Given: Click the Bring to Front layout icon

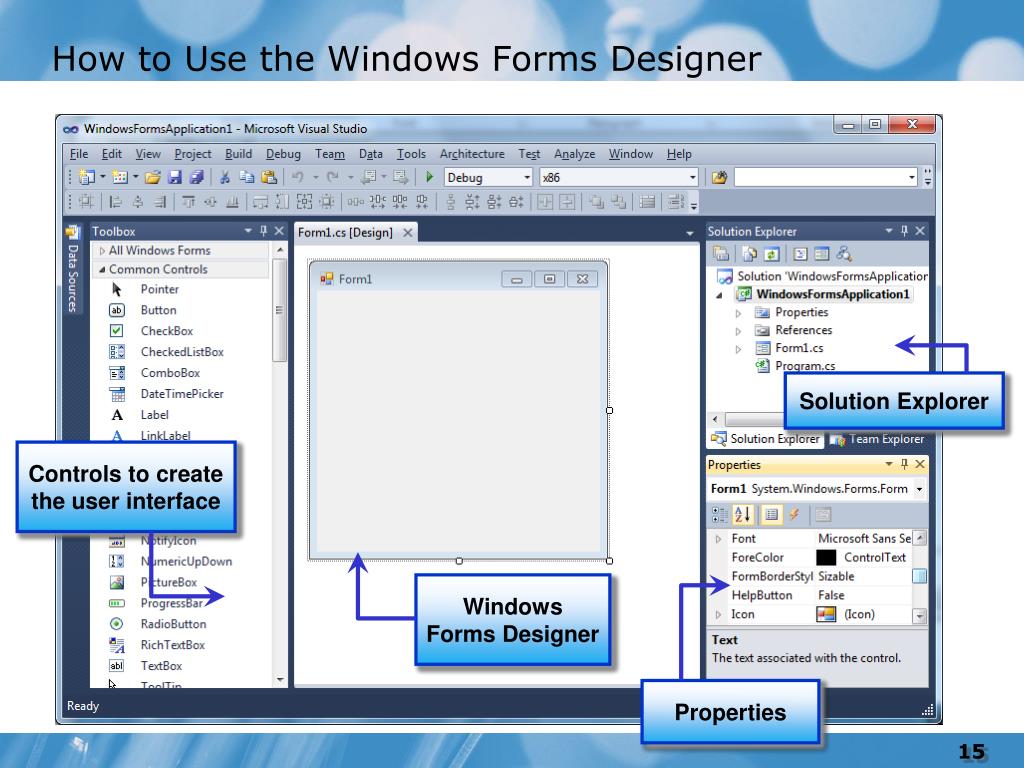Looking at the screenshot, I should click(596, 202).
